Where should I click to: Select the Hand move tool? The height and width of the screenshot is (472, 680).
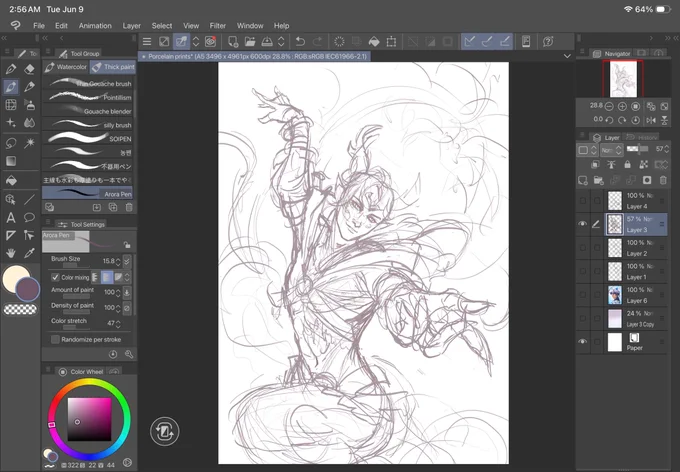[11, 253]
